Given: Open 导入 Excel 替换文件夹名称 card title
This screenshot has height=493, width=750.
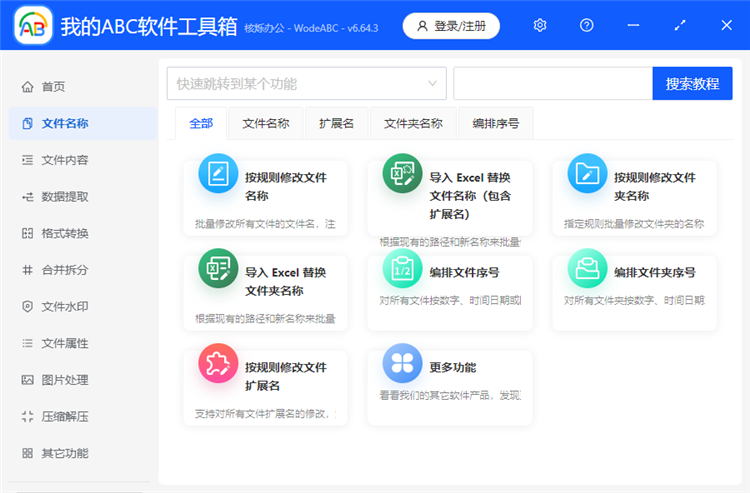Looking at the screenshot, I should coord(286,282).
